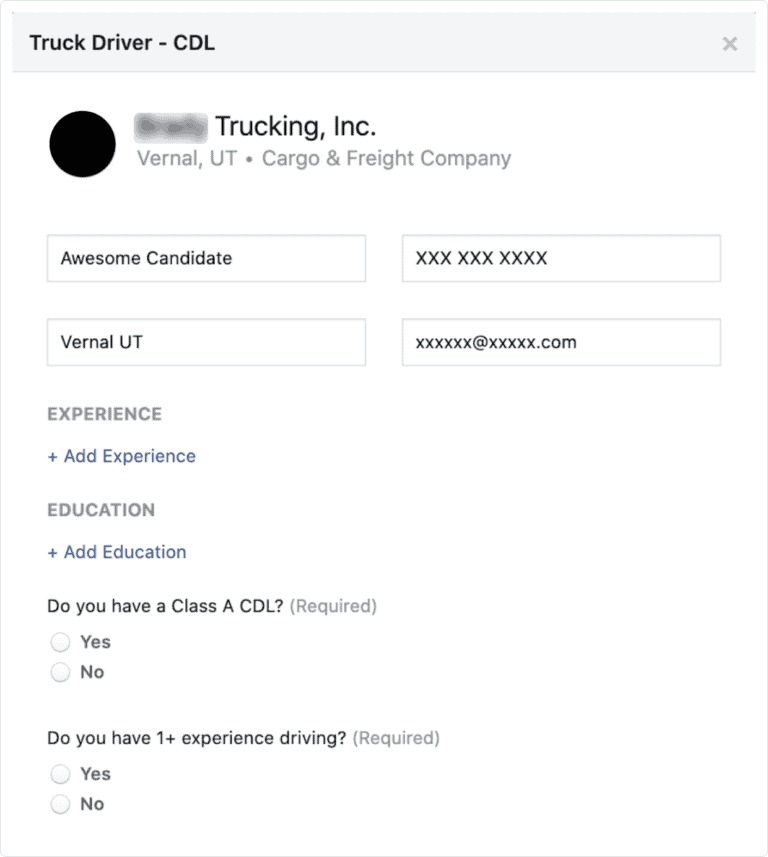768x857 pixels.
Task: Click the 1+ experience driving question text
Action: click(197, 738)
